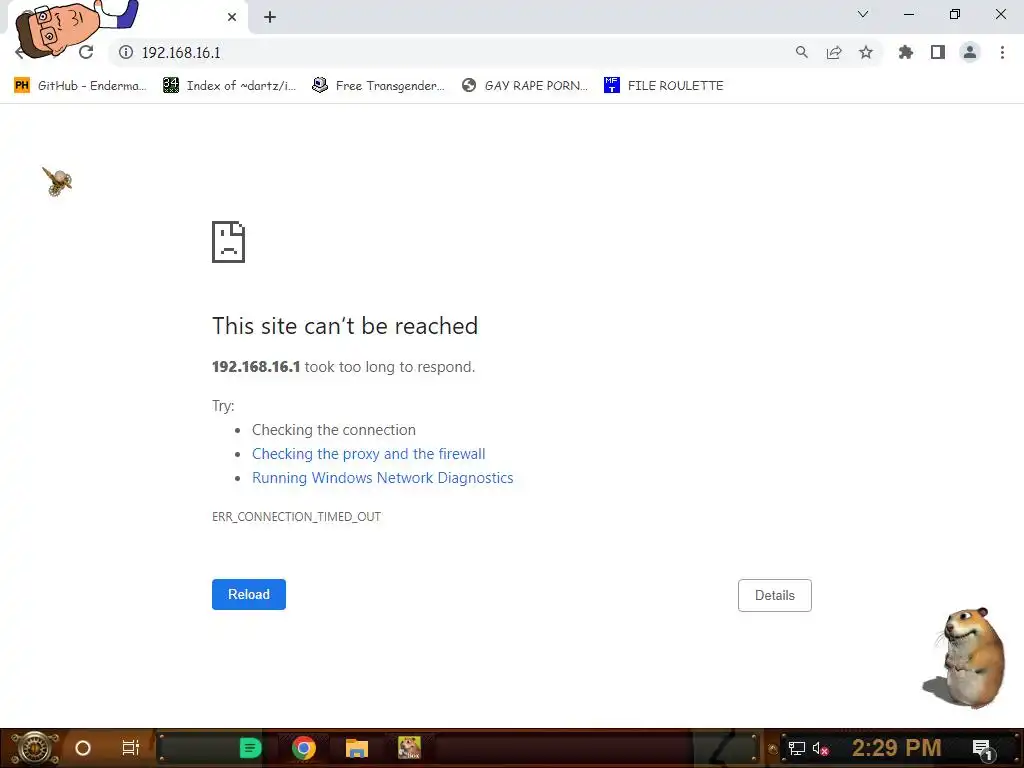Click the flying bee sprite

[57, 181]
